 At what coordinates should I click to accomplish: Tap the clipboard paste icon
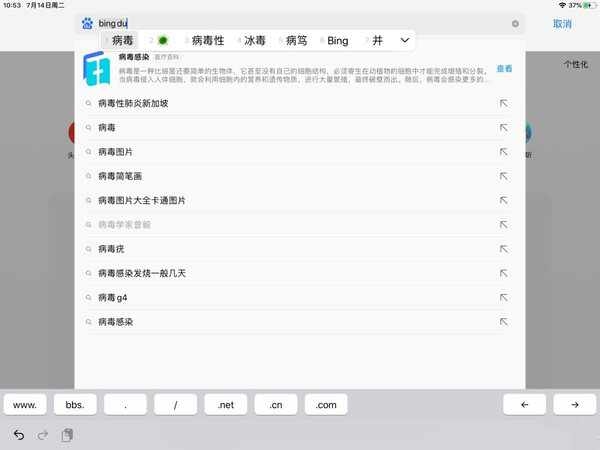coord(67,435)
